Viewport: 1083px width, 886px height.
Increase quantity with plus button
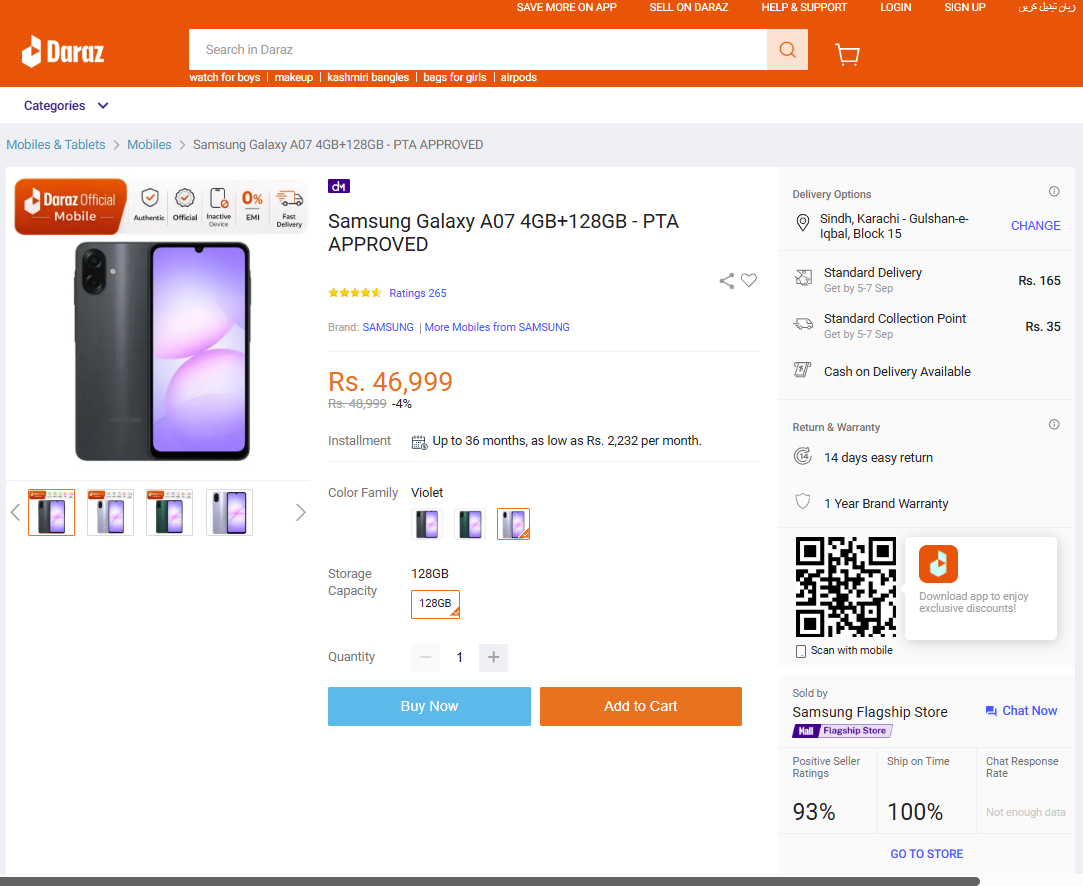[493, 657]
